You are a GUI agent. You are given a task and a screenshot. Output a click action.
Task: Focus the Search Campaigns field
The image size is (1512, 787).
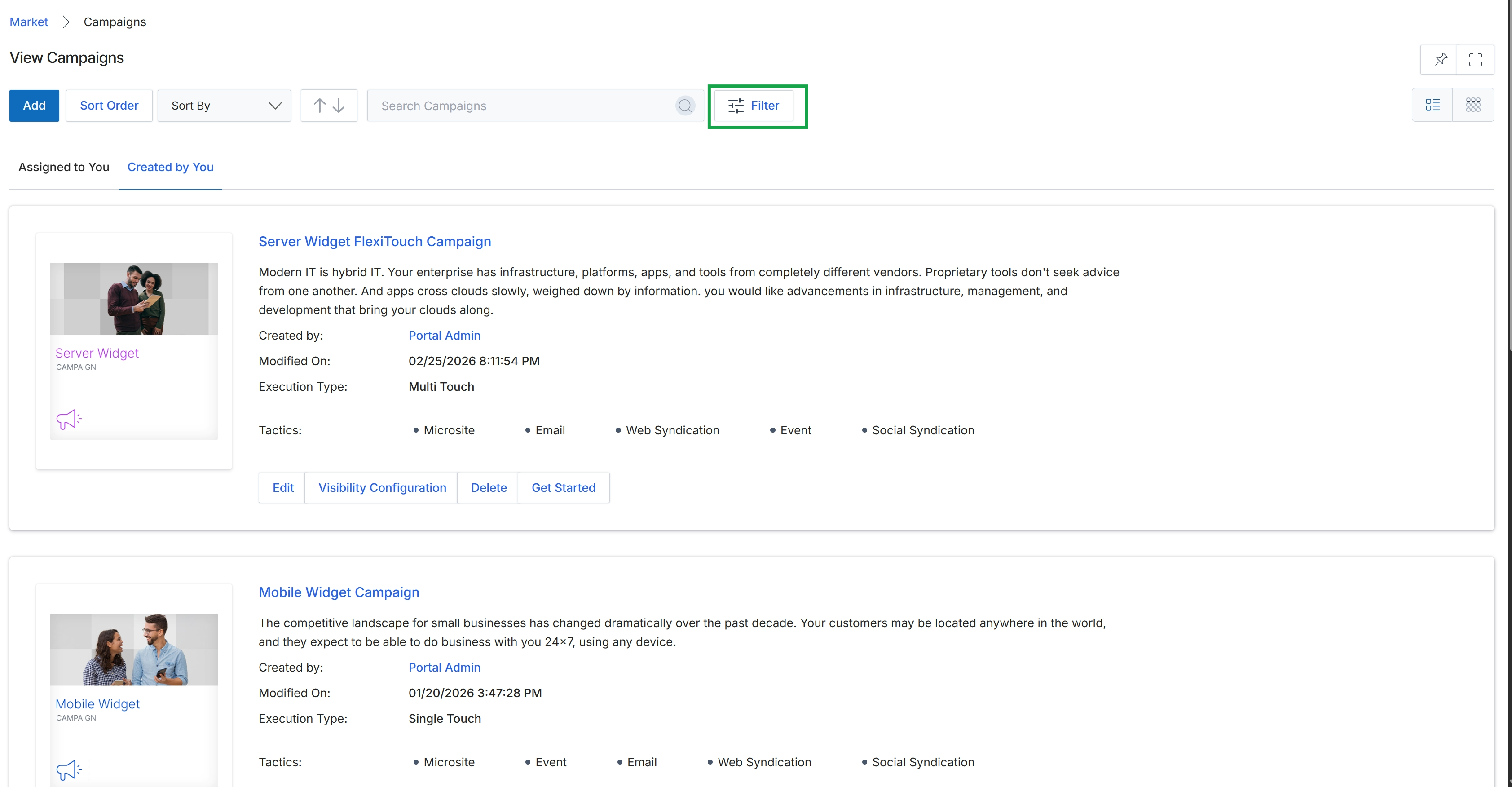point(522,106)
